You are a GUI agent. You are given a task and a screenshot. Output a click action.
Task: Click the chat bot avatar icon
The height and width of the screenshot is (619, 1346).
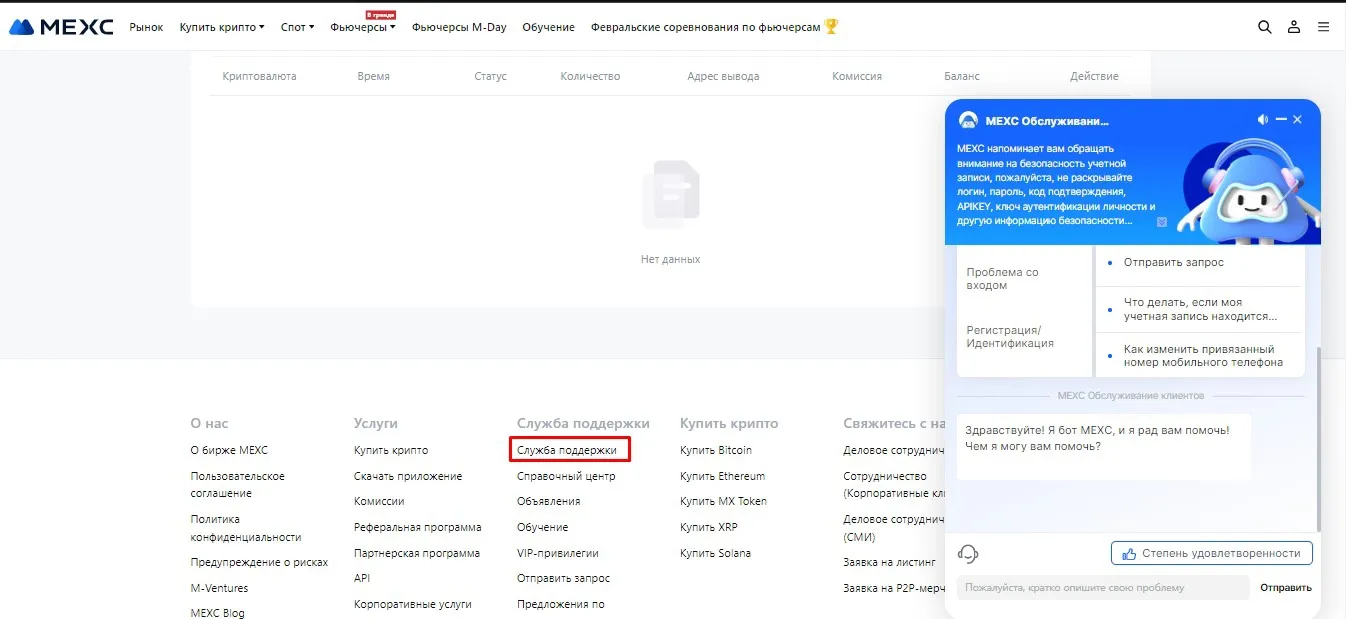[968, 120]
